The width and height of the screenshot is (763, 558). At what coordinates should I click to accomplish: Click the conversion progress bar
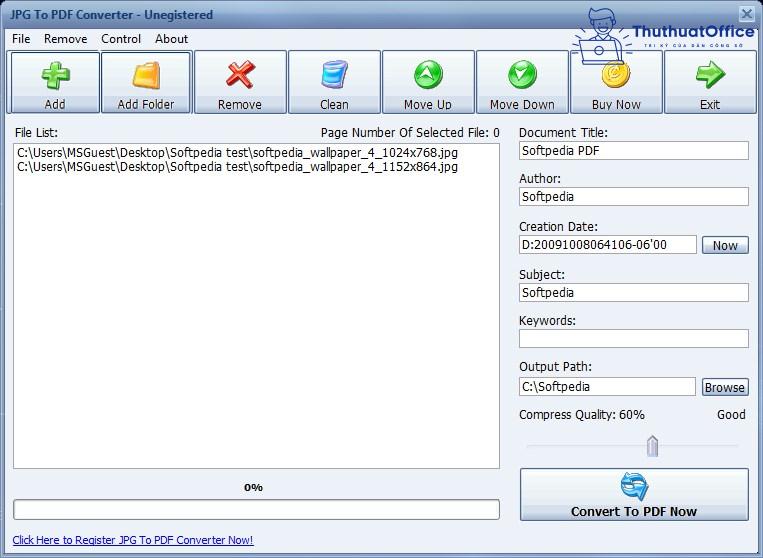pyautogui.click(x=256, y=509)
